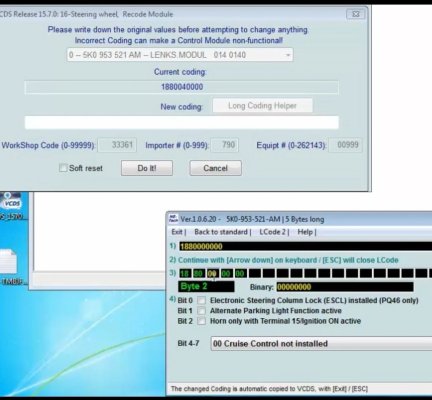The width and height of the screenshot is (432, 400).
Task: Tick Bit 2 Horn only with Terminal 15
Action: point(201,321)
